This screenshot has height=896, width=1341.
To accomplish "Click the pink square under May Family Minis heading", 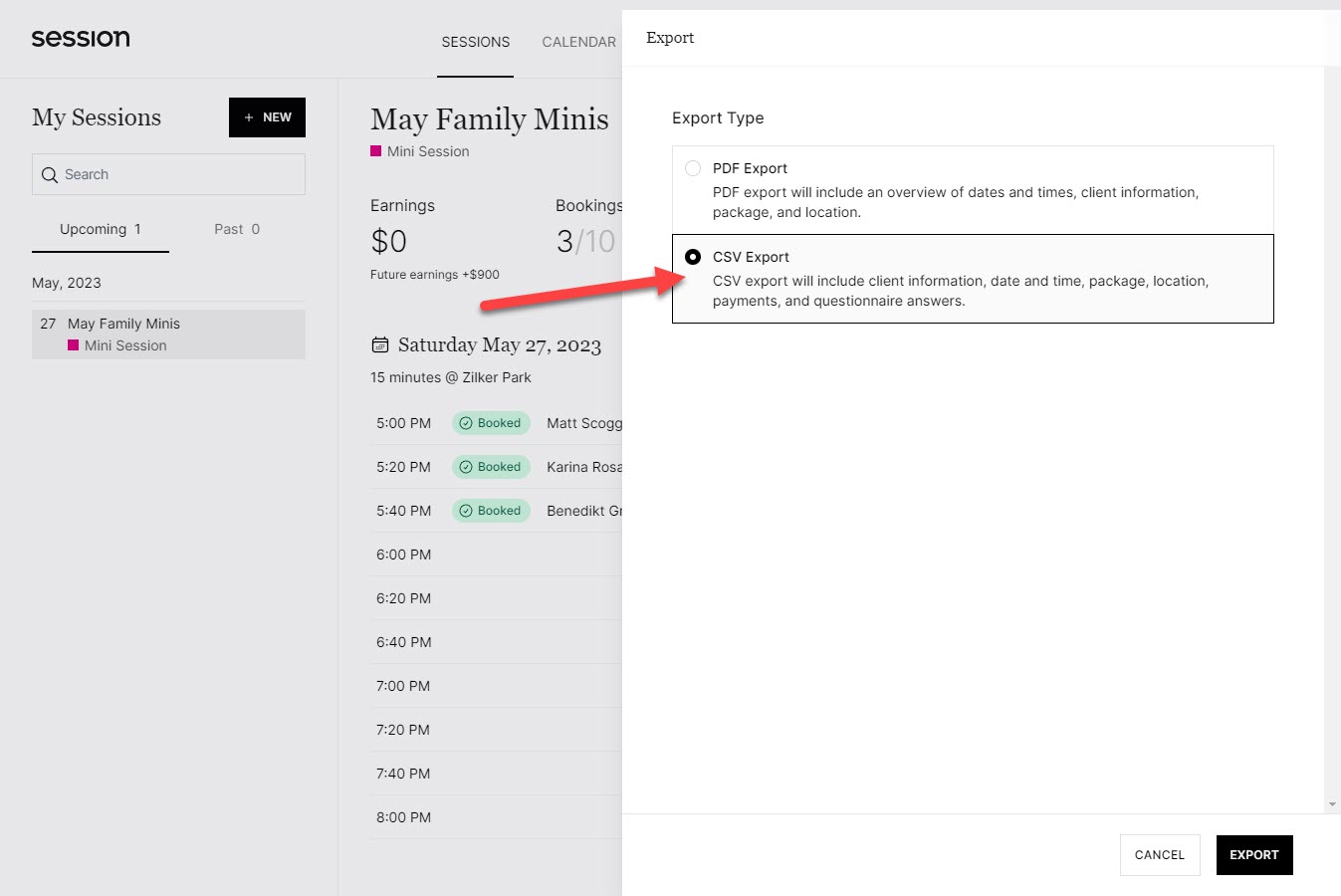I will (x=375, y=151).
